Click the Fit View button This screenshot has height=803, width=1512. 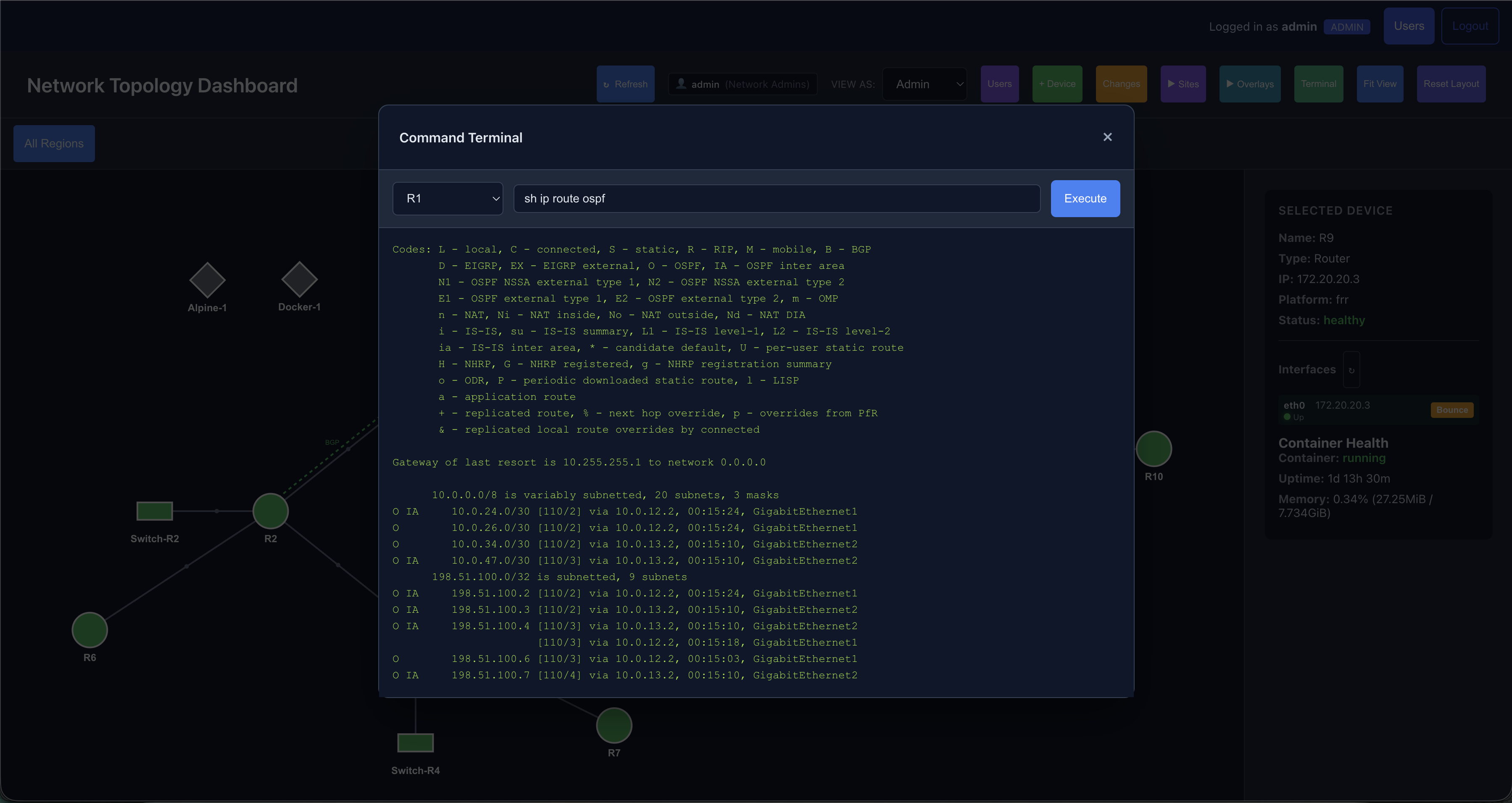(x=1379, y=84)
